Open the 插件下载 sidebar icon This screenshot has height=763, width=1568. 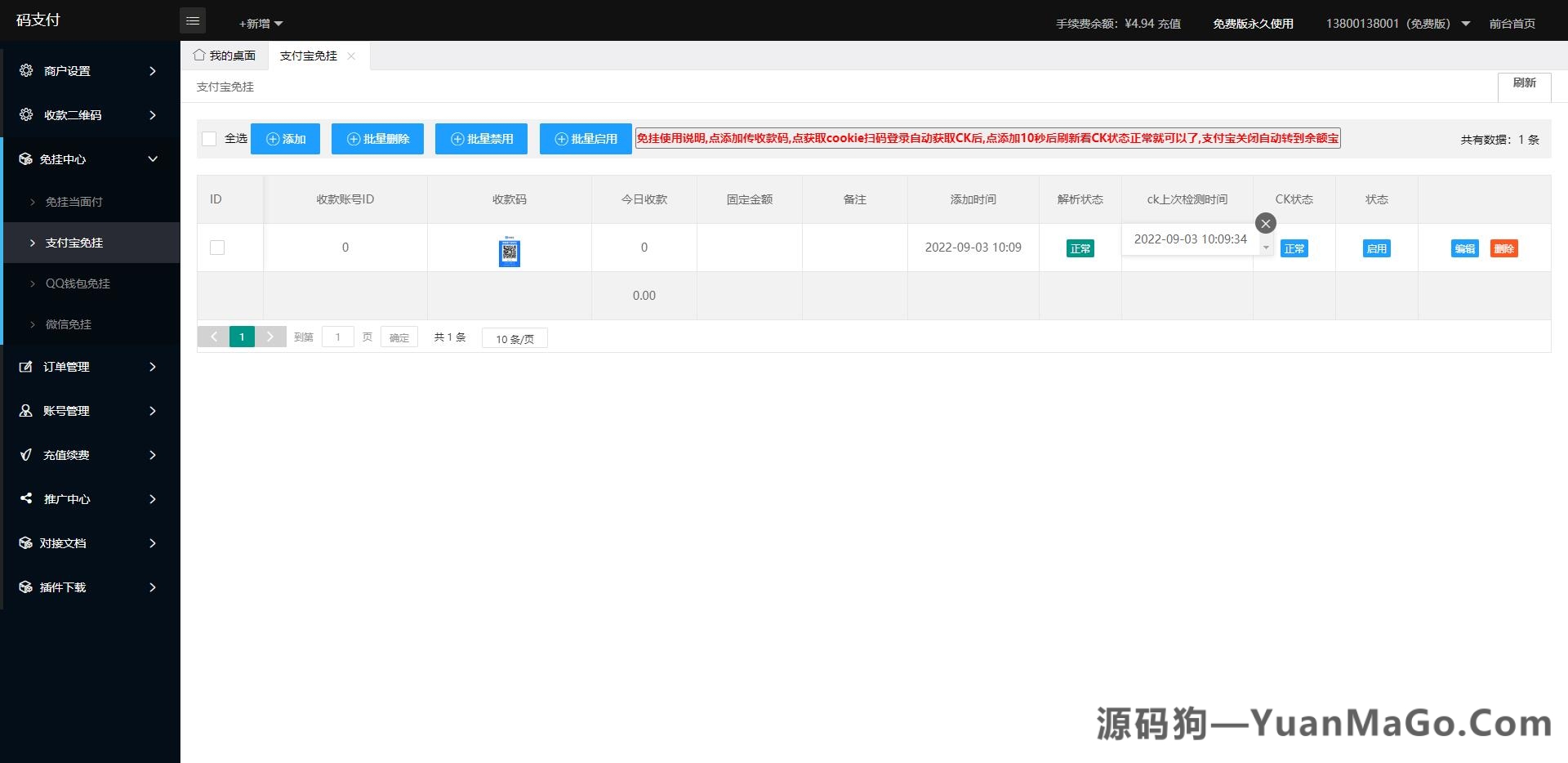coord(25,587)
